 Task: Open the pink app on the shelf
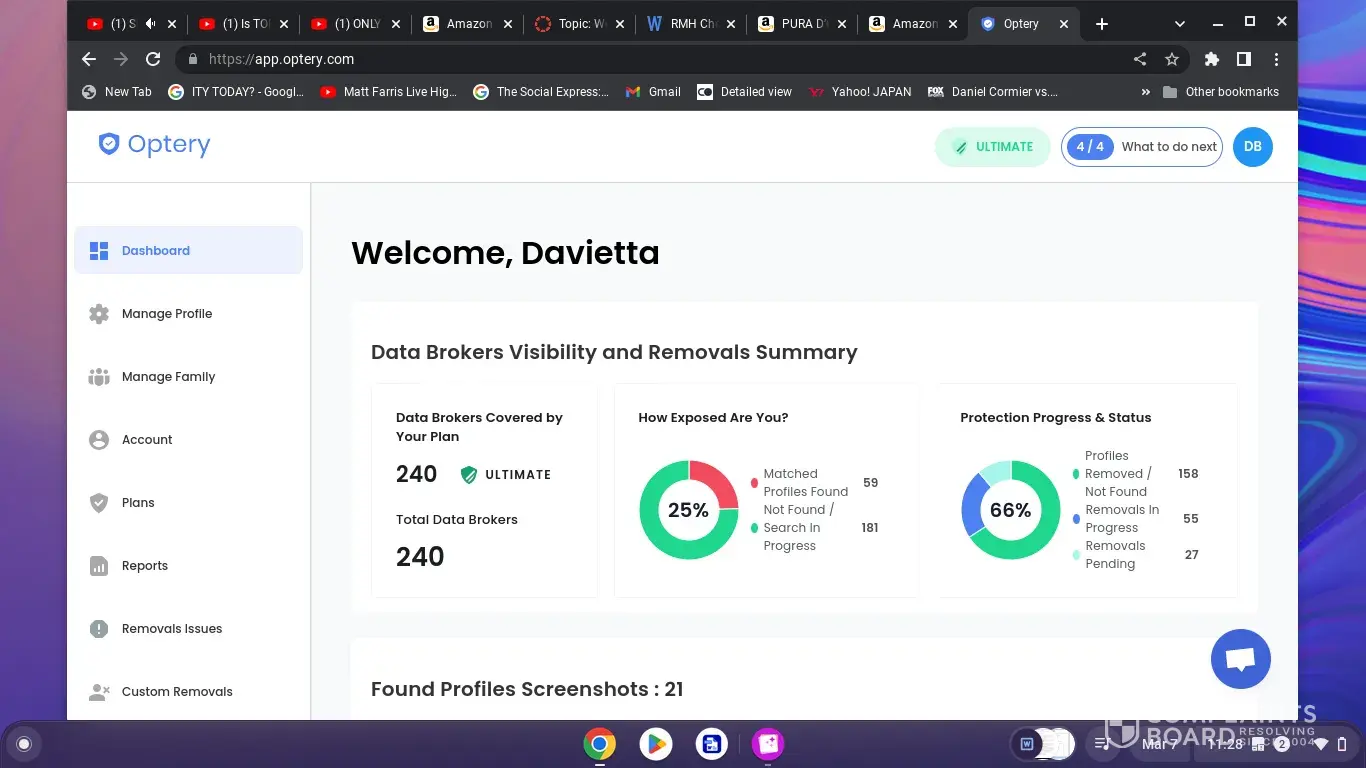pyautogui.click(x=768, y=744)
